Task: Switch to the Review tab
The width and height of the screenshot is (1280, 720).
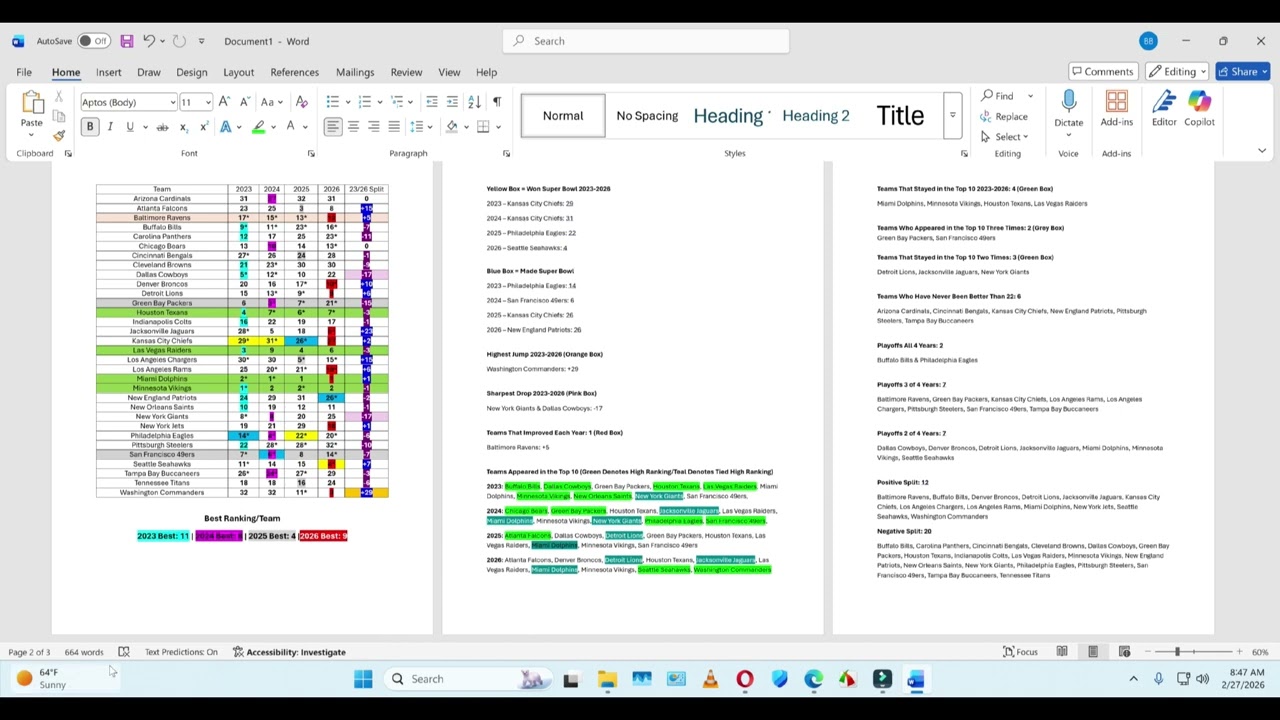Action: click(406, 72)
